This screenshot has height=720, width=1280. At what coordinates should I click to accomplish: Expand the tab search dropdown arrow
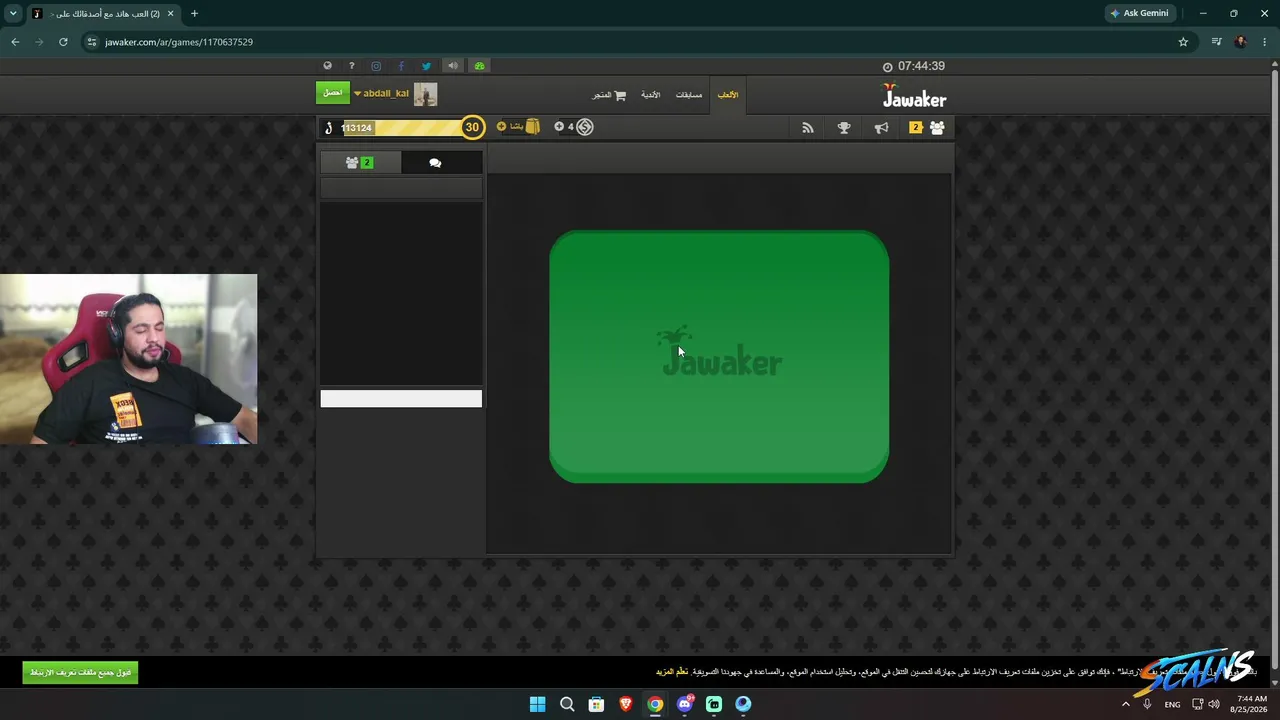point(13,14)
